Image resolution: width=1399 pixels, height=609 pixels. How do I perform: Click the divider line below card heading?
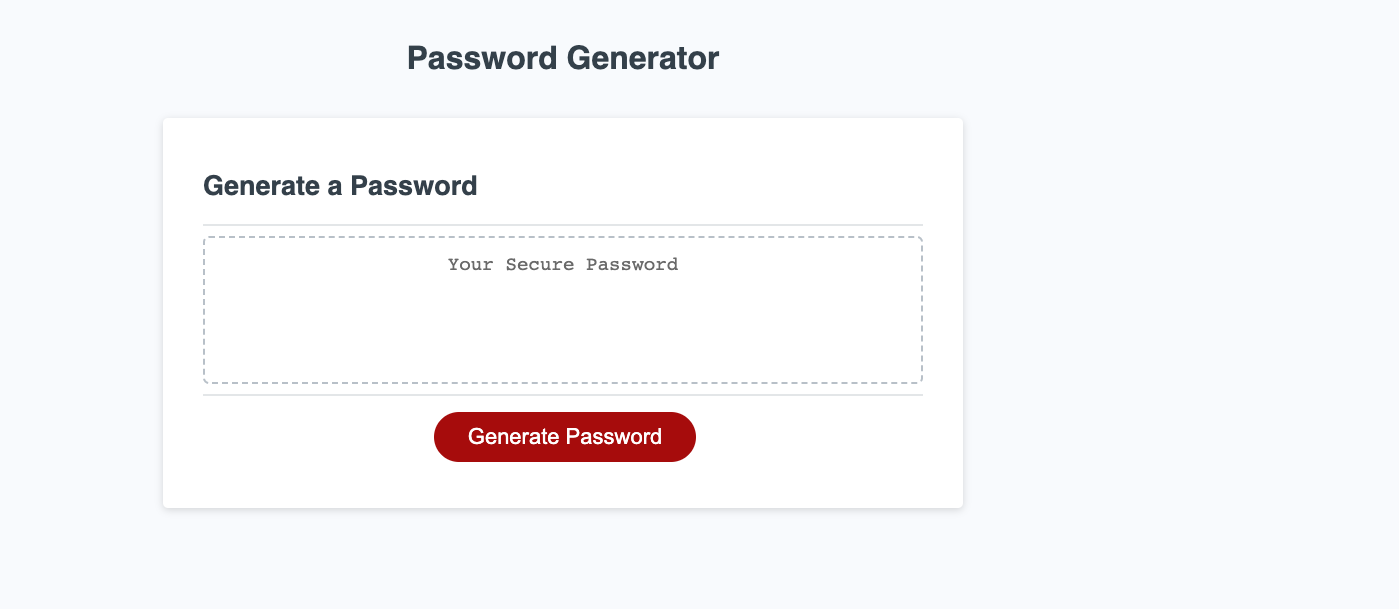tap(562, 225)
